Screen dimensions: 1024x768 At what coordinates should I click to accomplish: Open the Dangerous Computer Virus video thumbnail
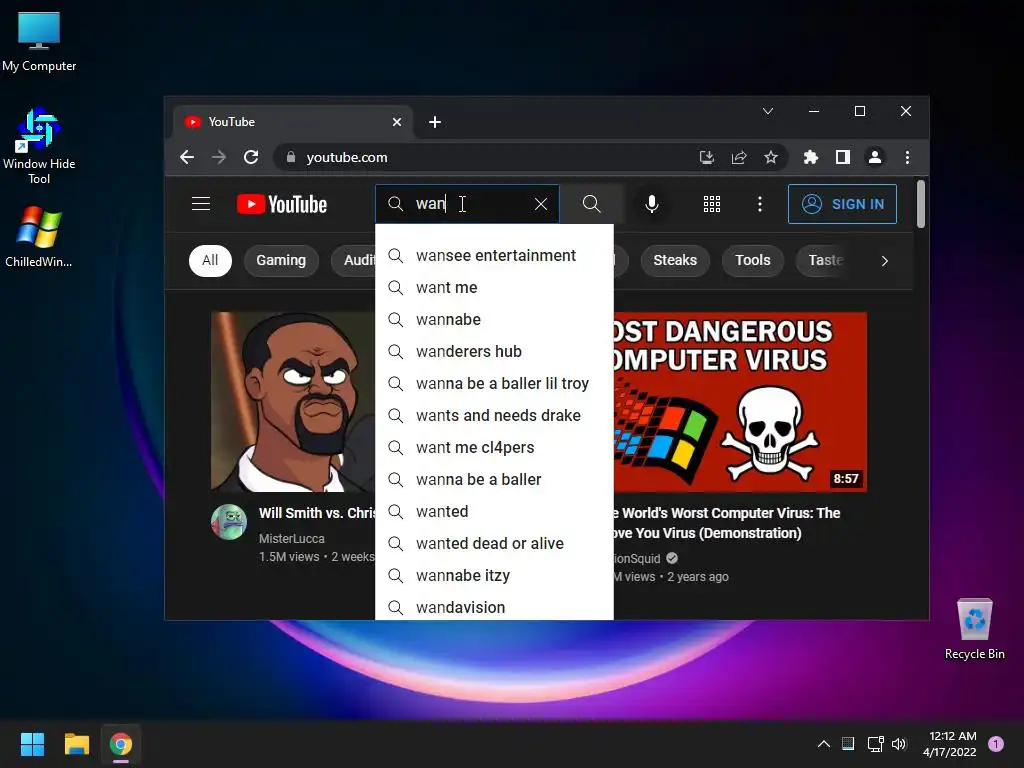click(740, 402)
